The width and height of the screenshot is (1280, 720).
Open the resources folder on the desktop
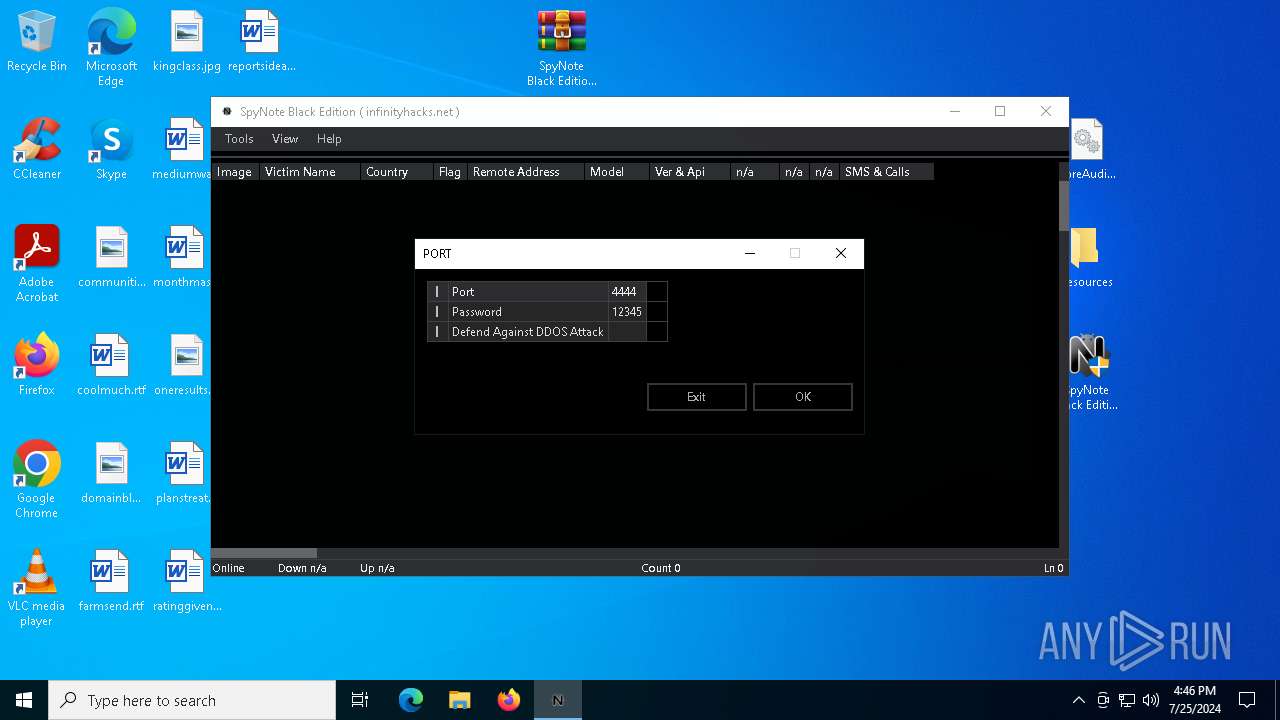(x=1088, y=258)
